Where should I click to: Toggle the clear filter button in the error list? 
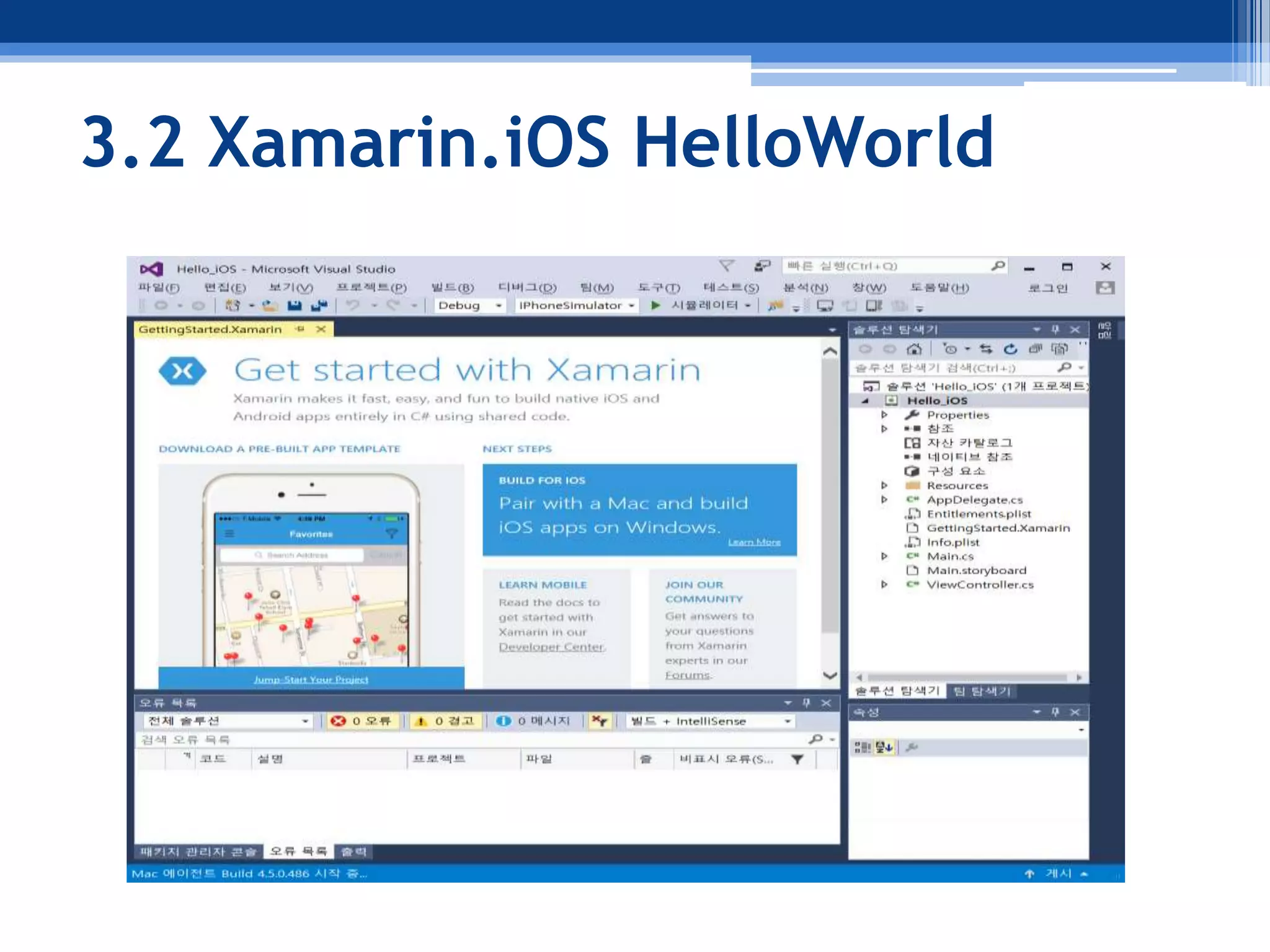tap(600, 721)
